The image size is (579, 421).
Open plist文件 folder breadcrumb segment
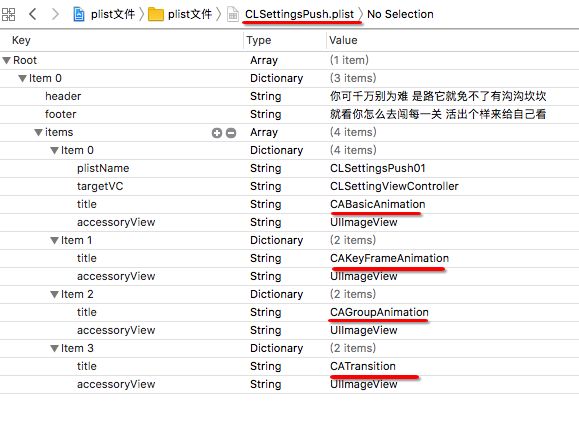(x=190, y=14)
